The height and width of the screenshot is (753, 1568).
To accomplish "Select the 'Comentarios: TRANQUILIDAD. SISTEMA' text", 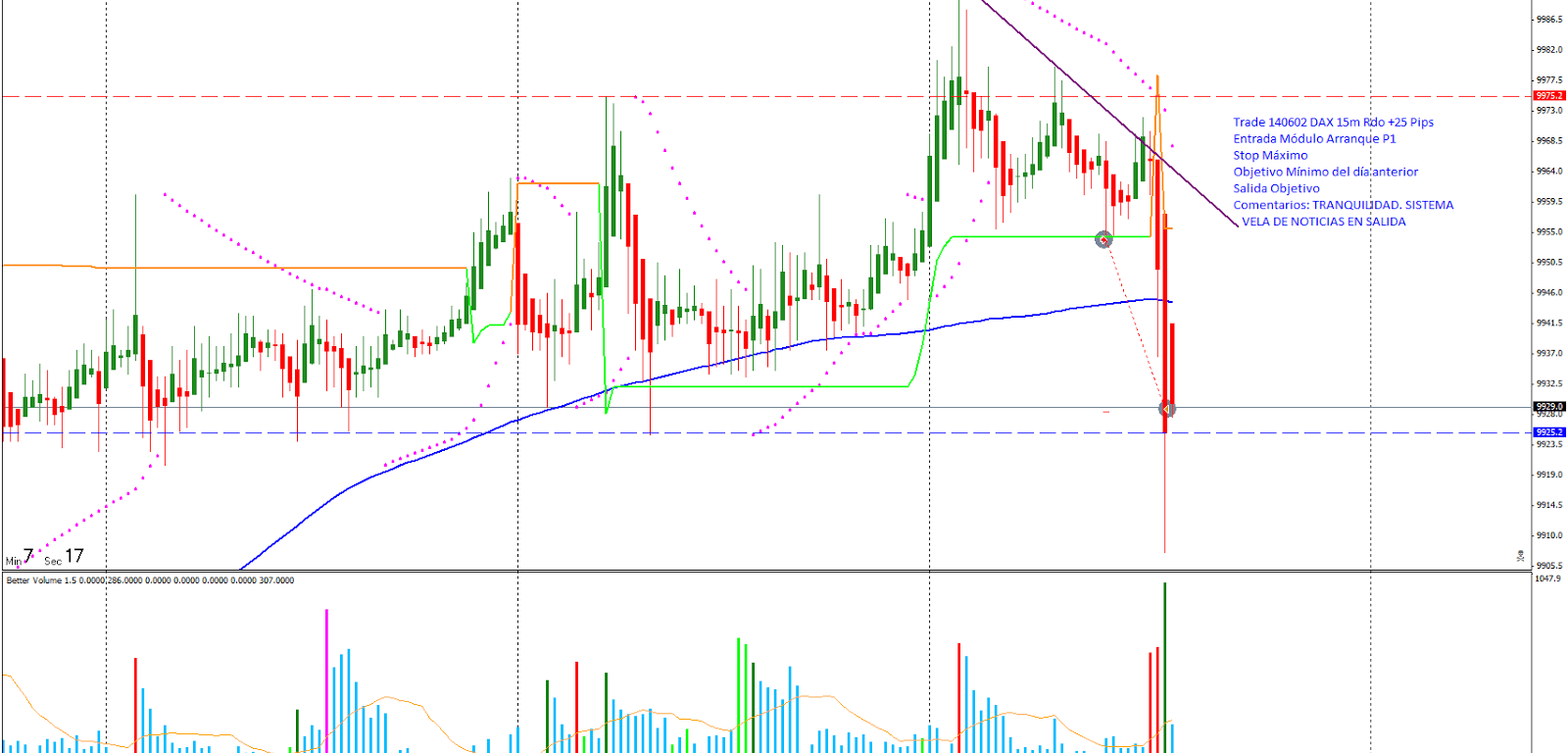I will [x=1343, y=206].
